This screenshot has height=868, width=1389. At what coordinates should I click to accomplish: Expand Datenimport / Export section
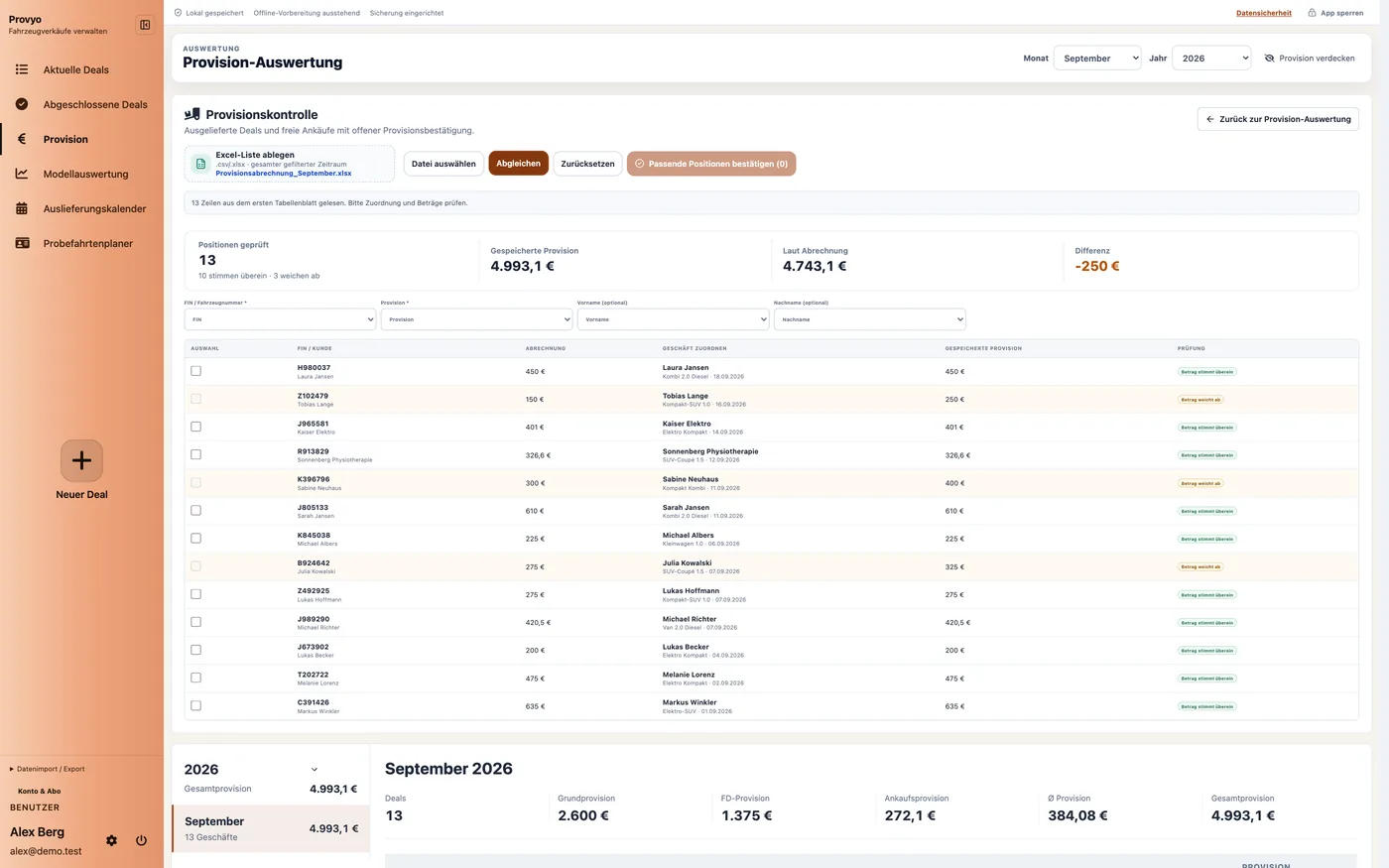click(x=48, y=769)
